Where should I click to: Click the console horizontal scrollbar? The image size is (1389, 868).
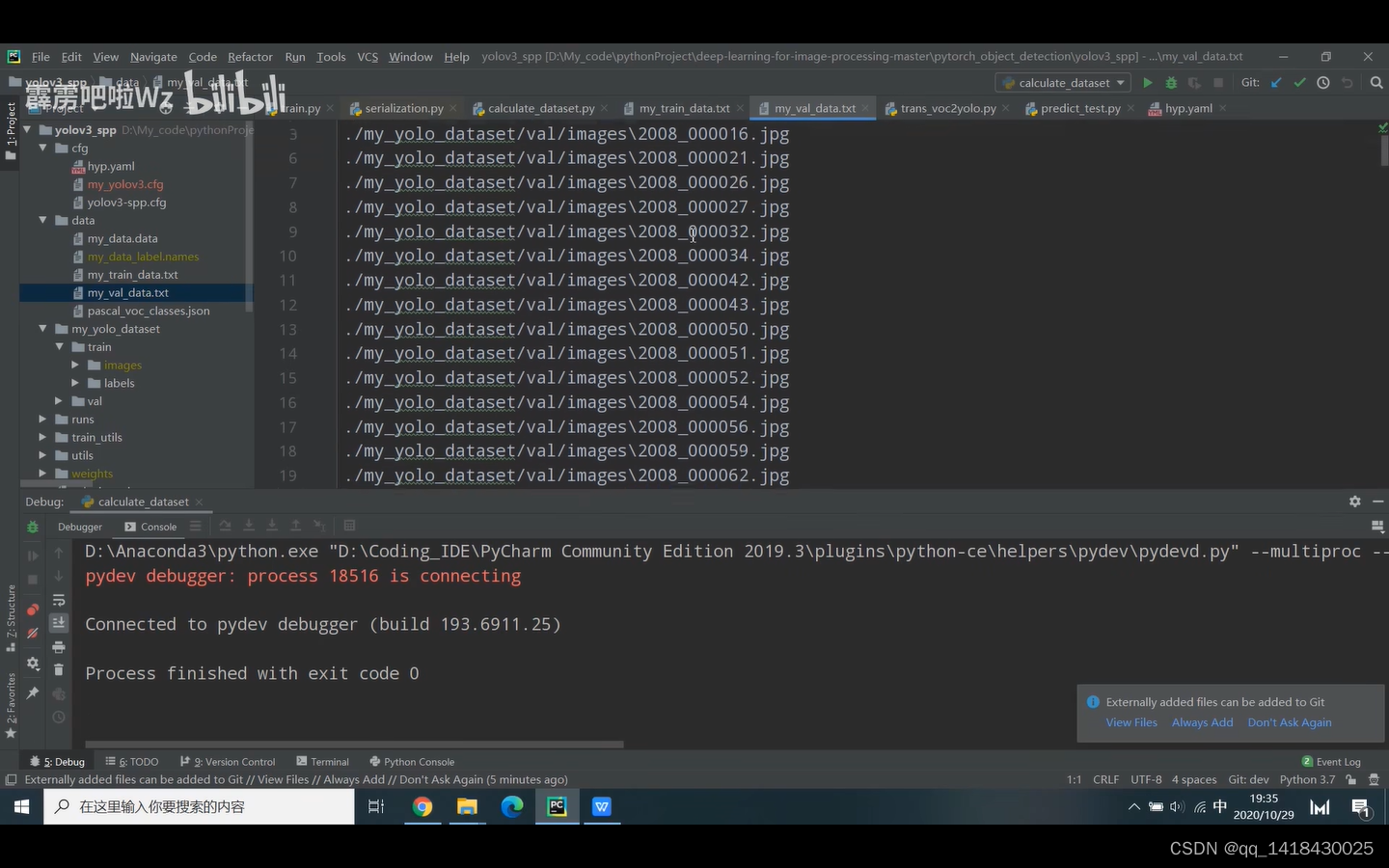click(354, 745)
